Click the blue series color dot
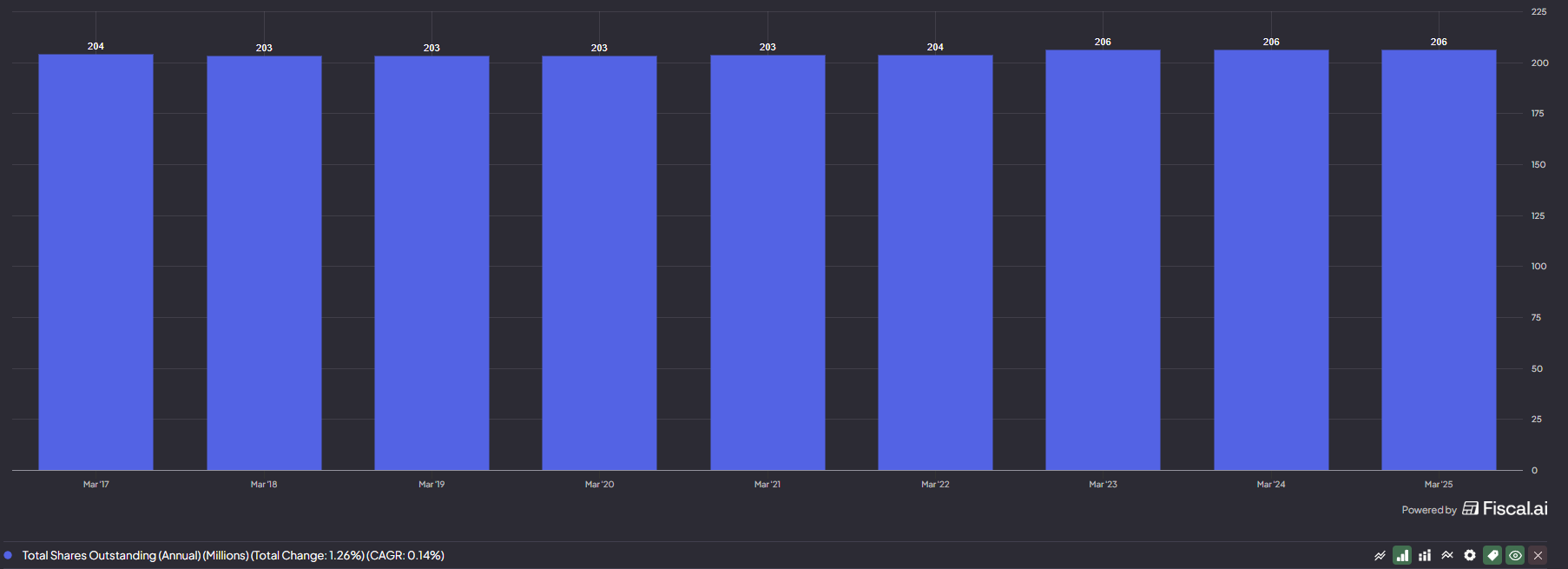The height and width of the screenshot is (569, 1568). tap(8, 555)
